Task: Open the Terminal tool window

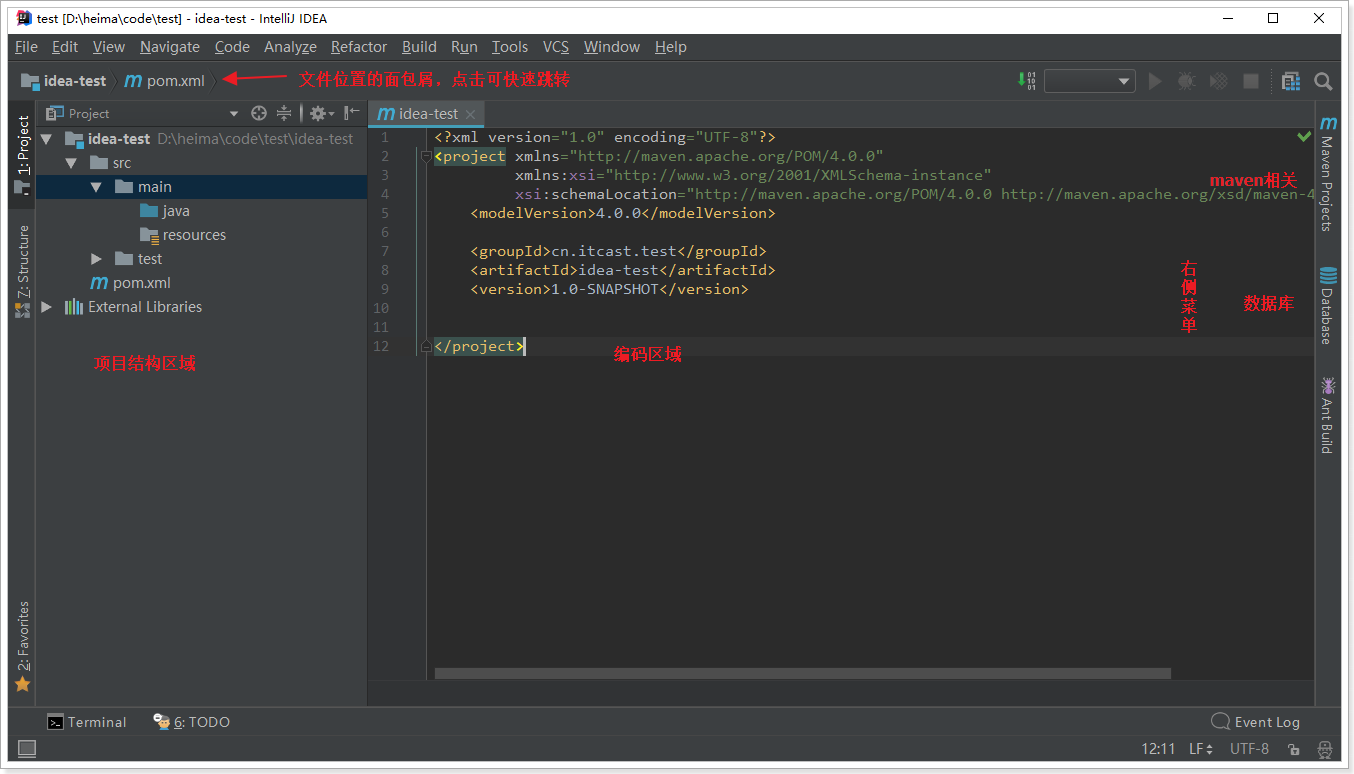Action: 87,722
